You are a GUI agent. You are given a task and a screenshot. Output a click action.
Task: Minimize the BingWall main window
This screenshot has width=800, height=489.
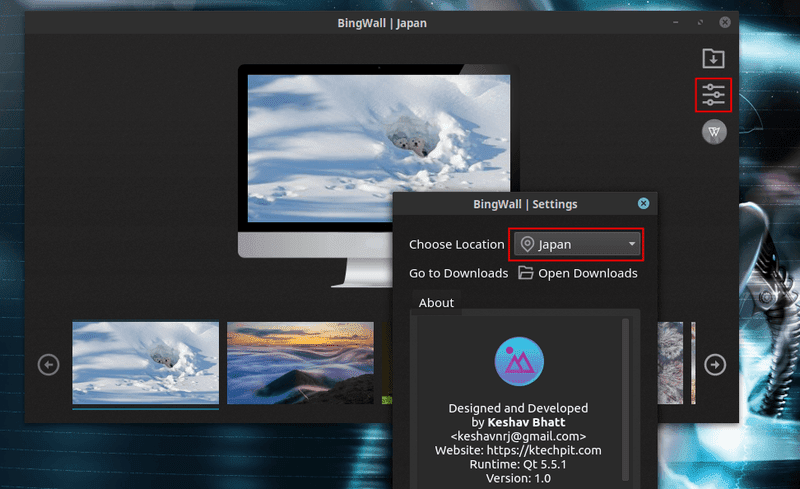pyautogui.click(x=676, y=22)
